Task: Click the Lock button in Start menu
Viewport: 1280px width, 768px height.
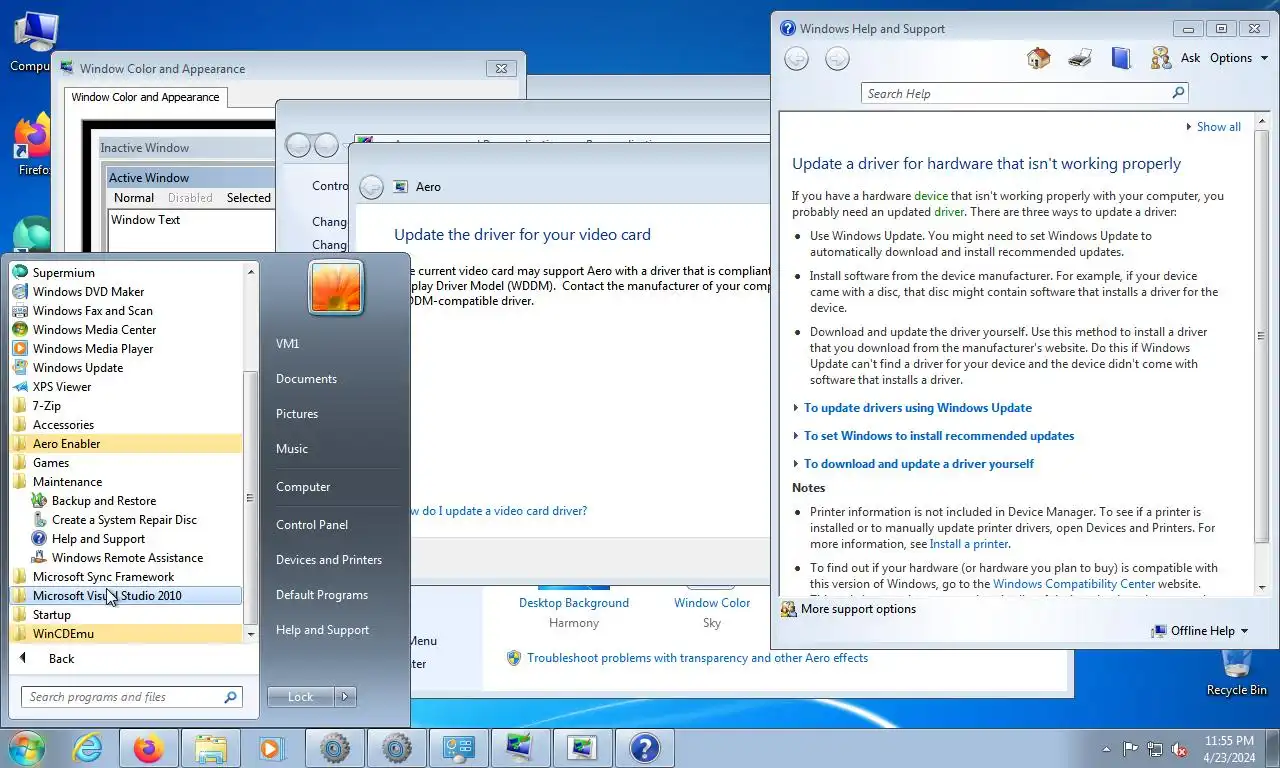Action: [x=301, y=697]
